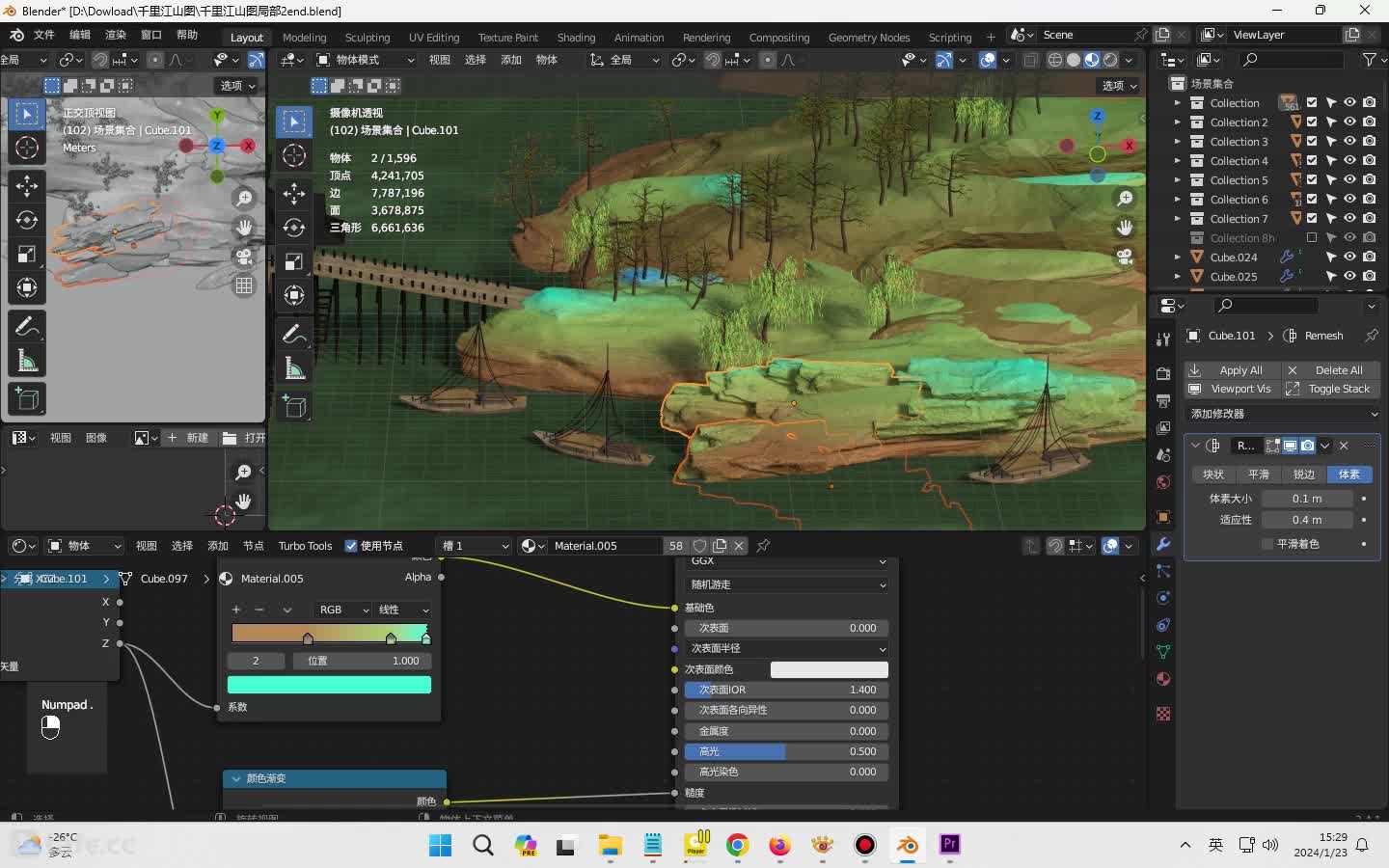Adjust the Specular 0.500 slider
Viewport: 1389px width, 868px height.
786,751
